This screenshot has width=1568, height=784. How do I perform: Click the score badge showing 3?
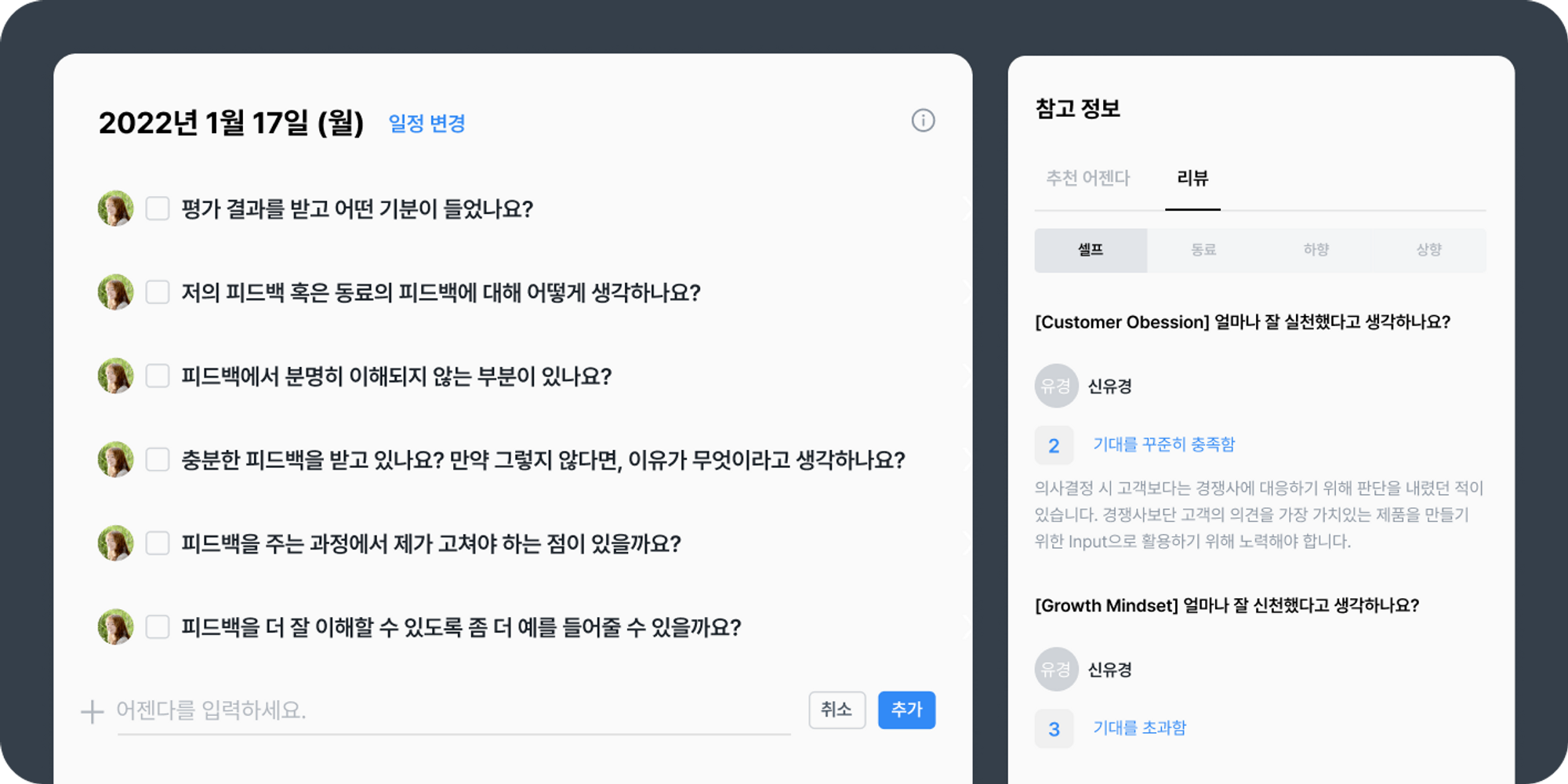tap(1054, 729)
